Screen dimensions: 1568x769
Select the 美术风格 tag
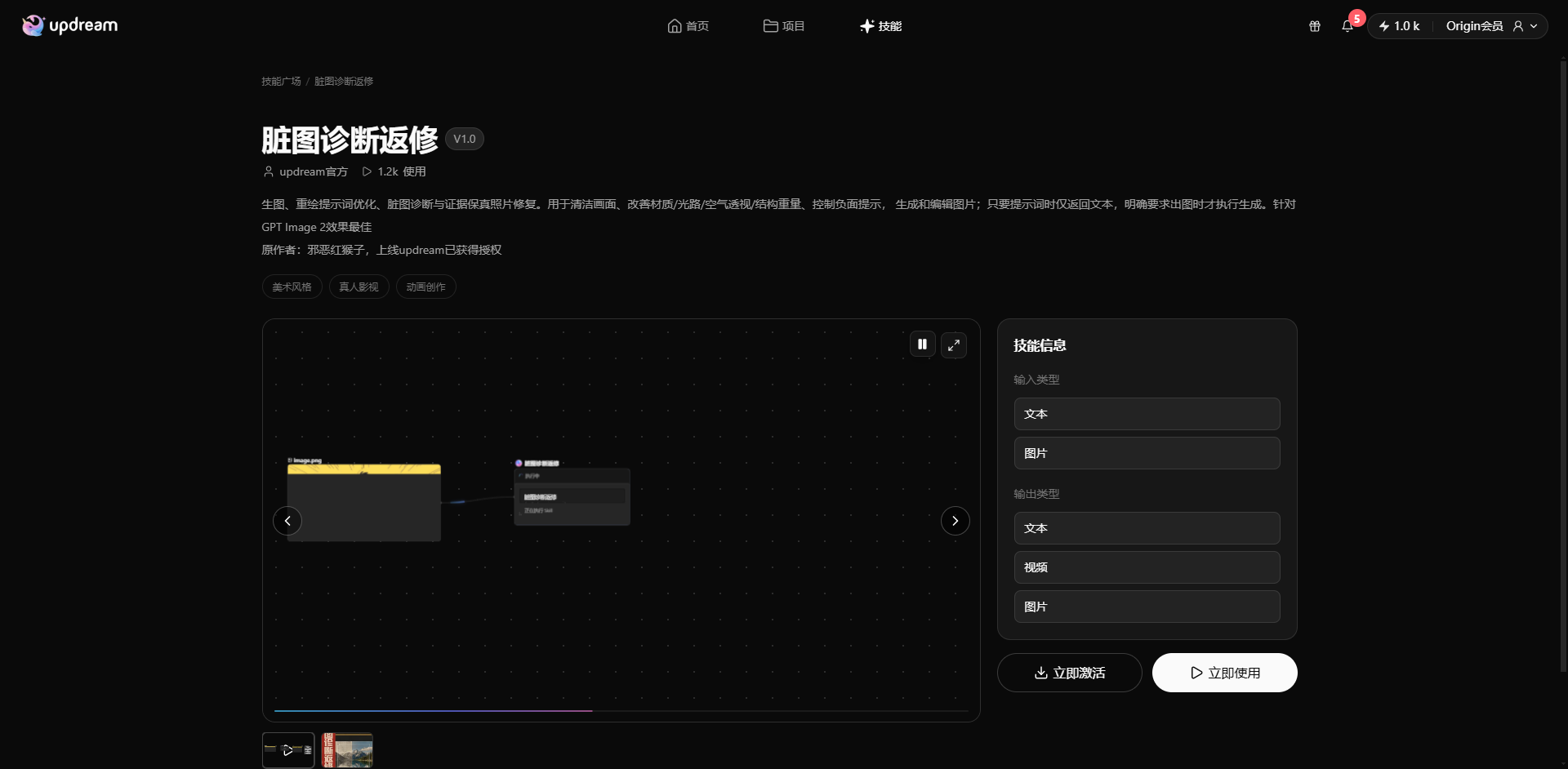[x=292, y=287]
